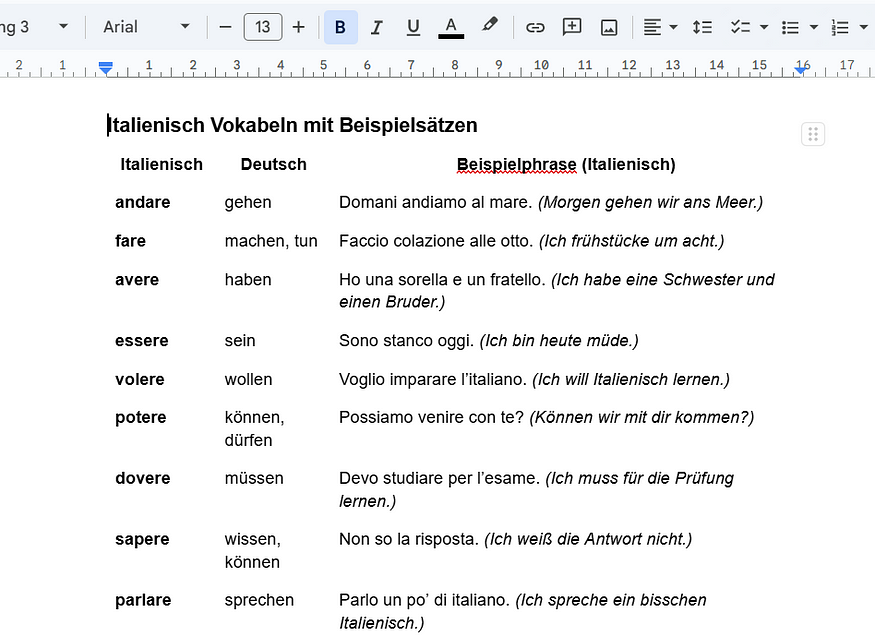Apply a numbered list

[x=840, y=27]
